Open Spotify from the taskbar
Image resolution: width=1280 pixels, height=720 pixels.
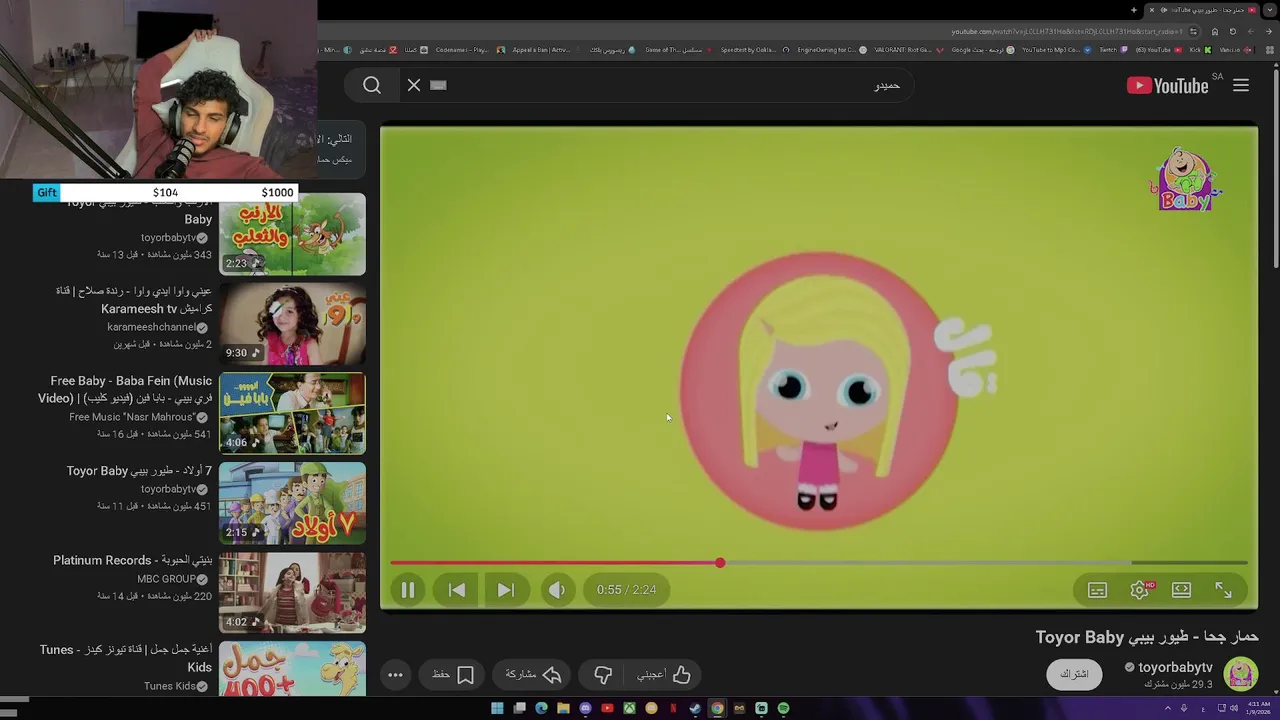pos(783,708)
